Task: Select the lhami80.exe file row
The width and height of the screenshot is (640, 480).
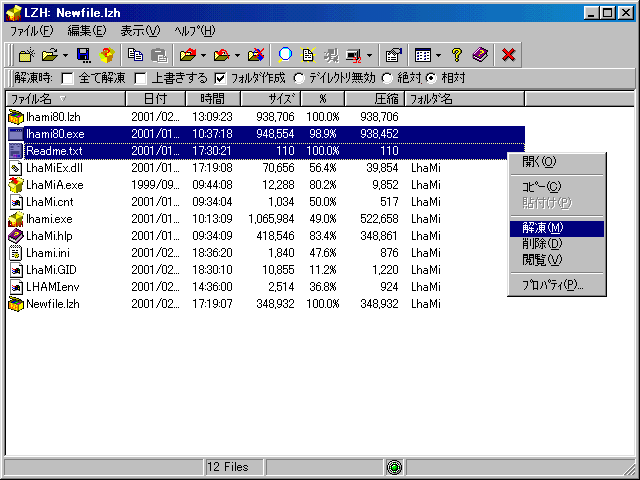Action: click(266, 134)
